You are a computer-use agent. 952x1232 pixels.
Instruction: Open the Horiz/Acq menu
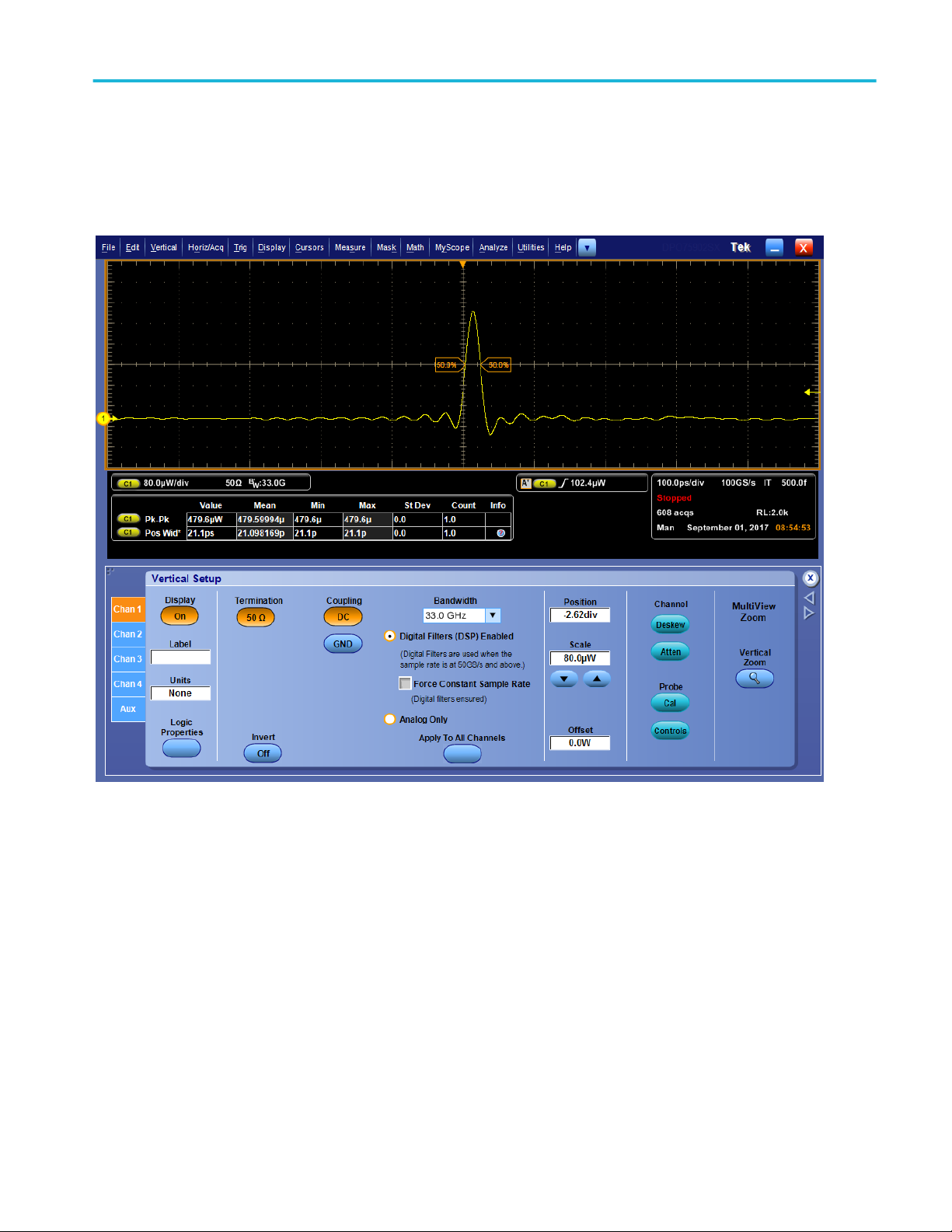205,248
